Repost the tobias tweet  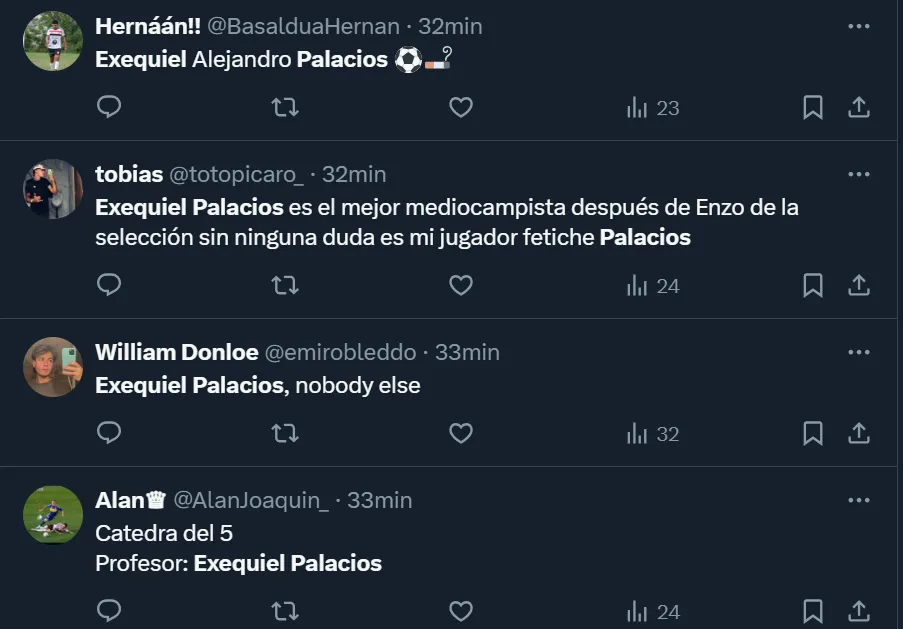pyautogui.click(x=285, y=285)
